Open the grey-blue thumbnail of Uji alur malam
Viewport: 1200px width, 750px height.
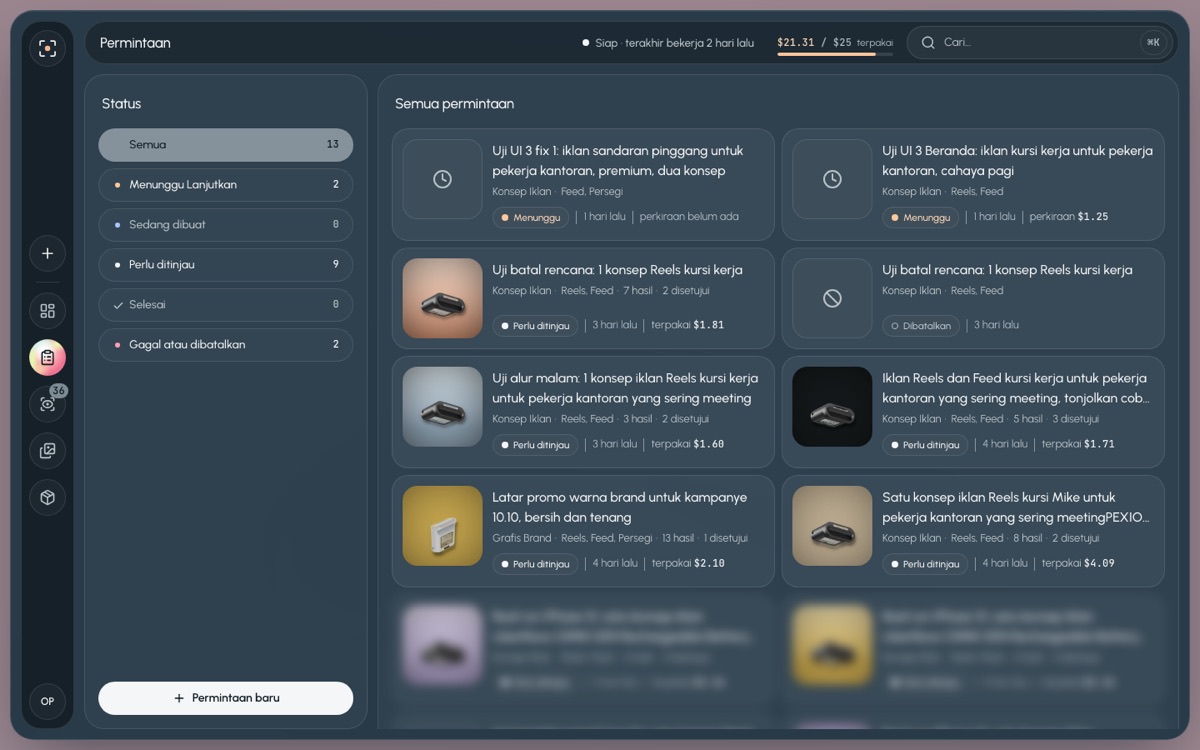[x=442, y=407]
